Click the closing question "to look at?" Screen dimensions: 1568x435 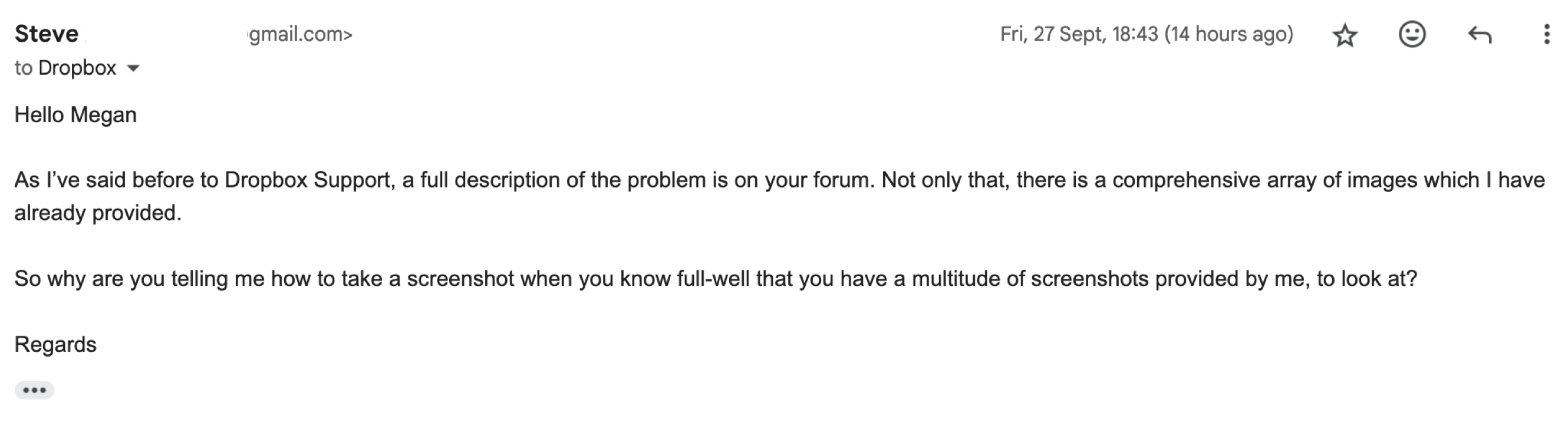click(x=1366, y=279)
